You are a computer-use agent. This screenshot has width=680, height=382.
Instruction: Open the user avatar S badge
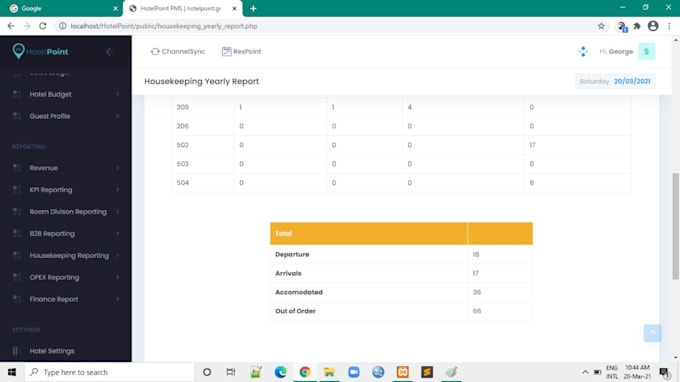[x=646, y=52]
